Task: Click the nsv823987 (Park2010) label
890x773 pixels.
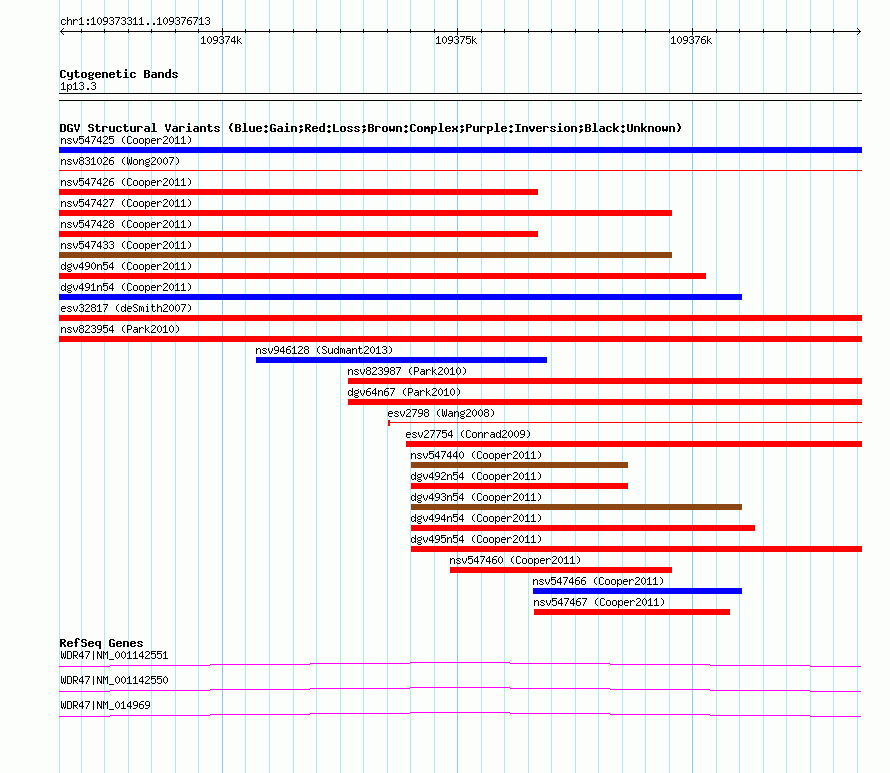Action: 407,371
